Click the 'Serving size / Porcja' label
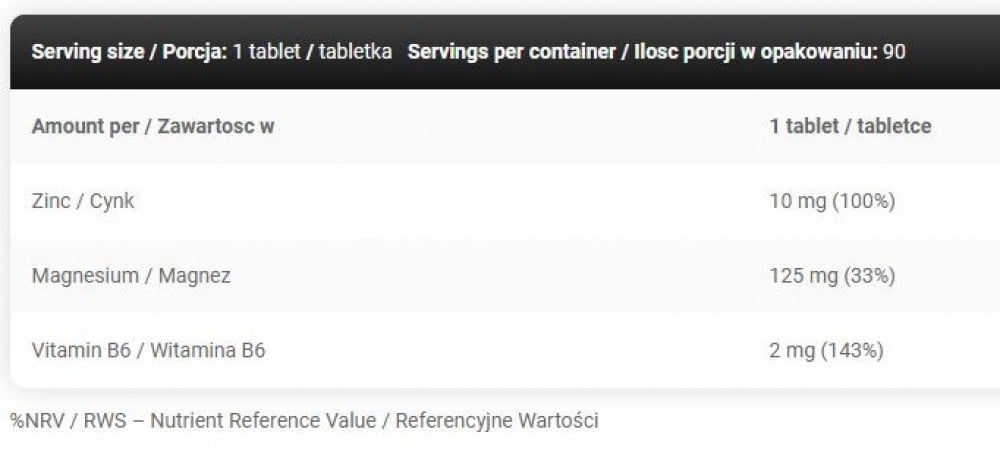Viewport: 1000px width, 454px height. (x=129, y=51)
